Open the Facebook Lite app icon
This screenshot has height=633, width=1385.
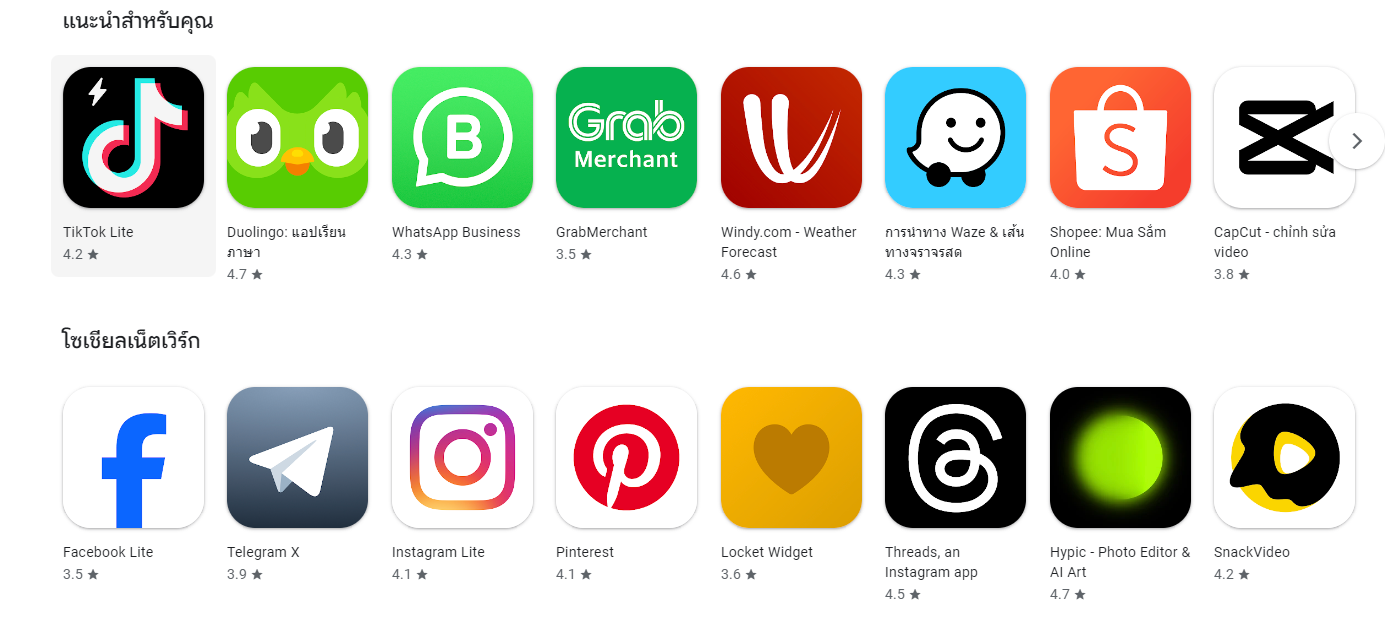[x=133, y=457]
